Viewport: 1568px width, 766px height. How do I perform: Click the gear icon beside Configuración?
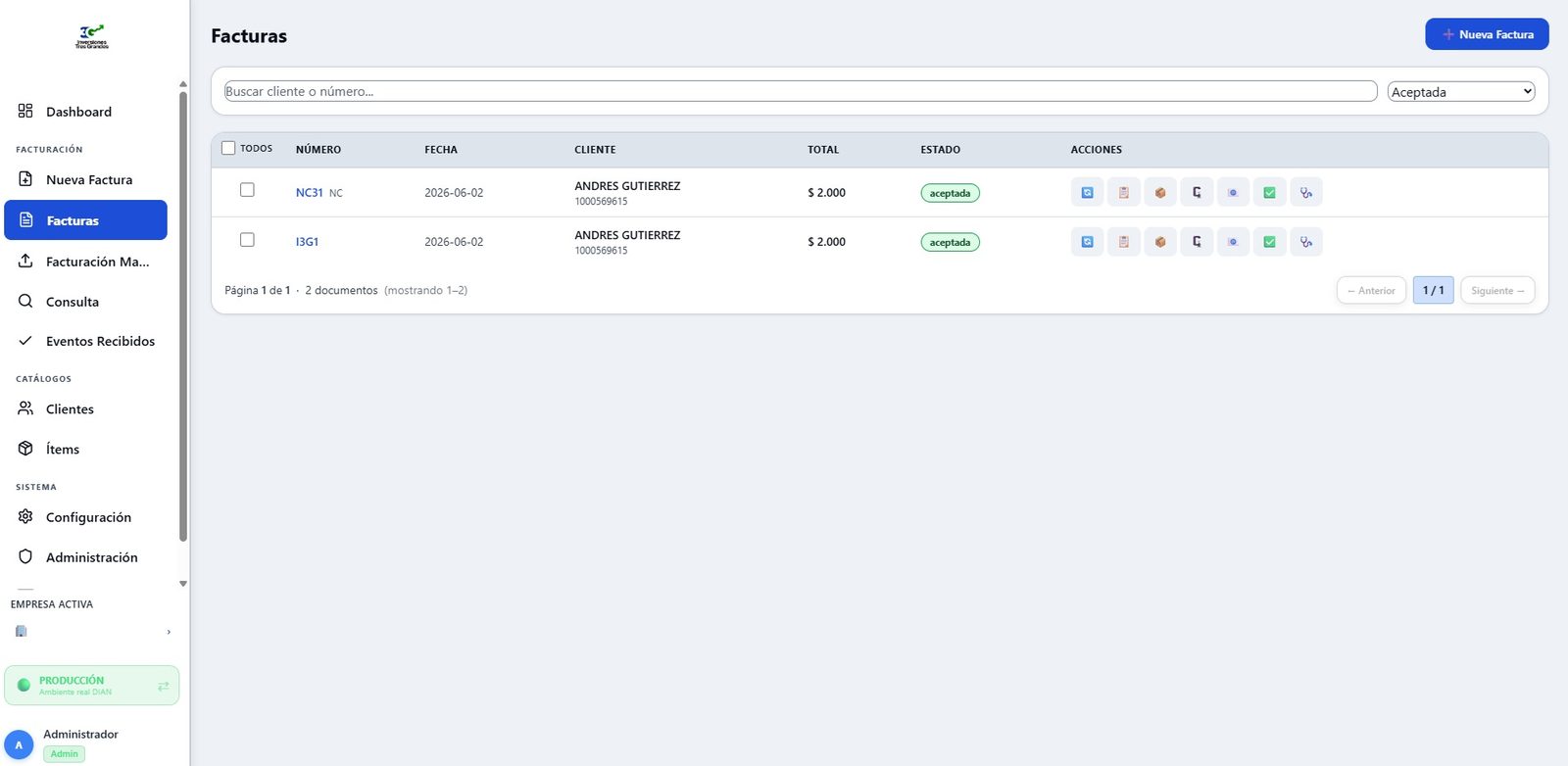point(25,517)
